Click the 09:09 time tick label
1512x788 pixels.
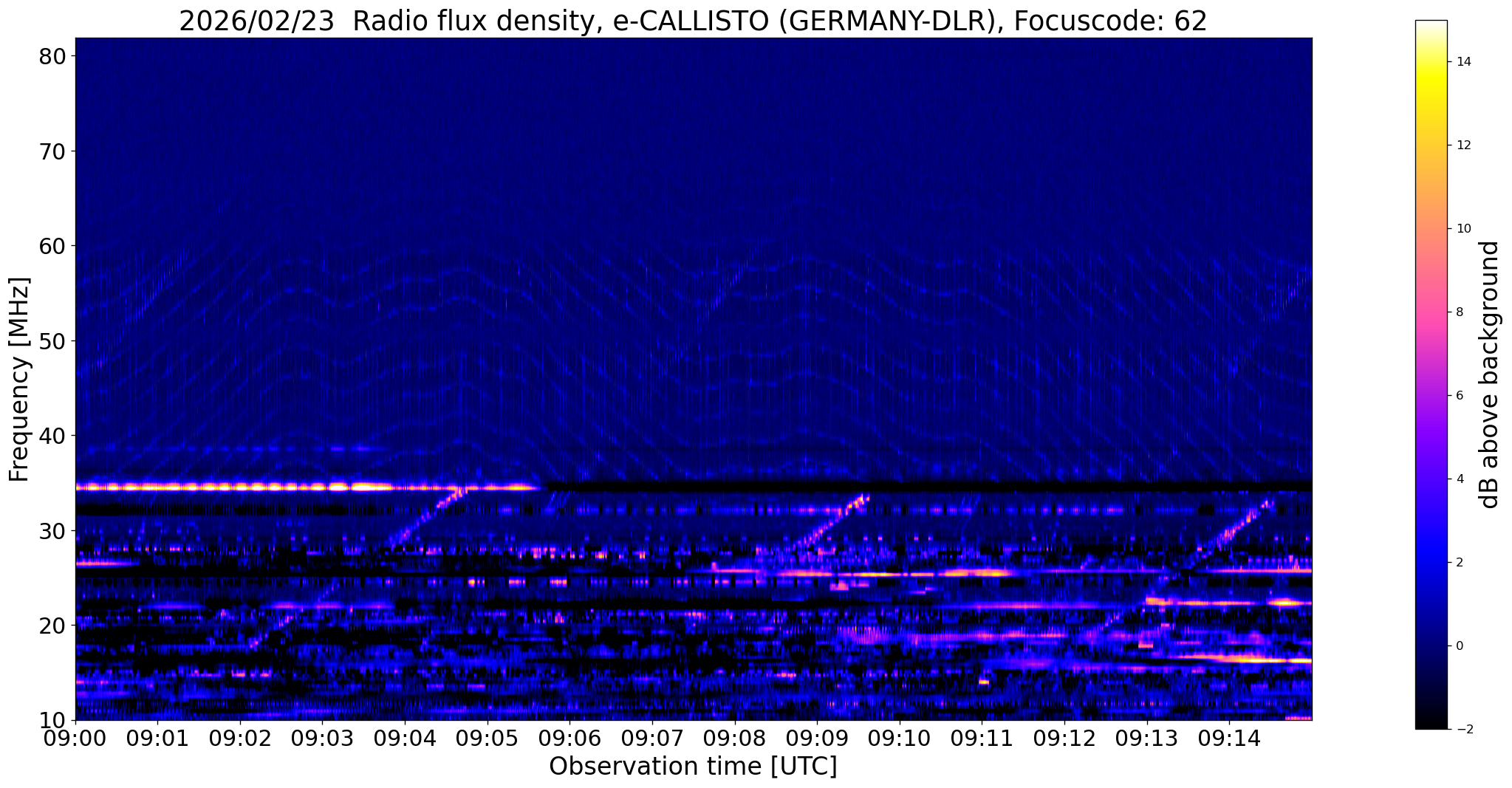pos(817,737)
